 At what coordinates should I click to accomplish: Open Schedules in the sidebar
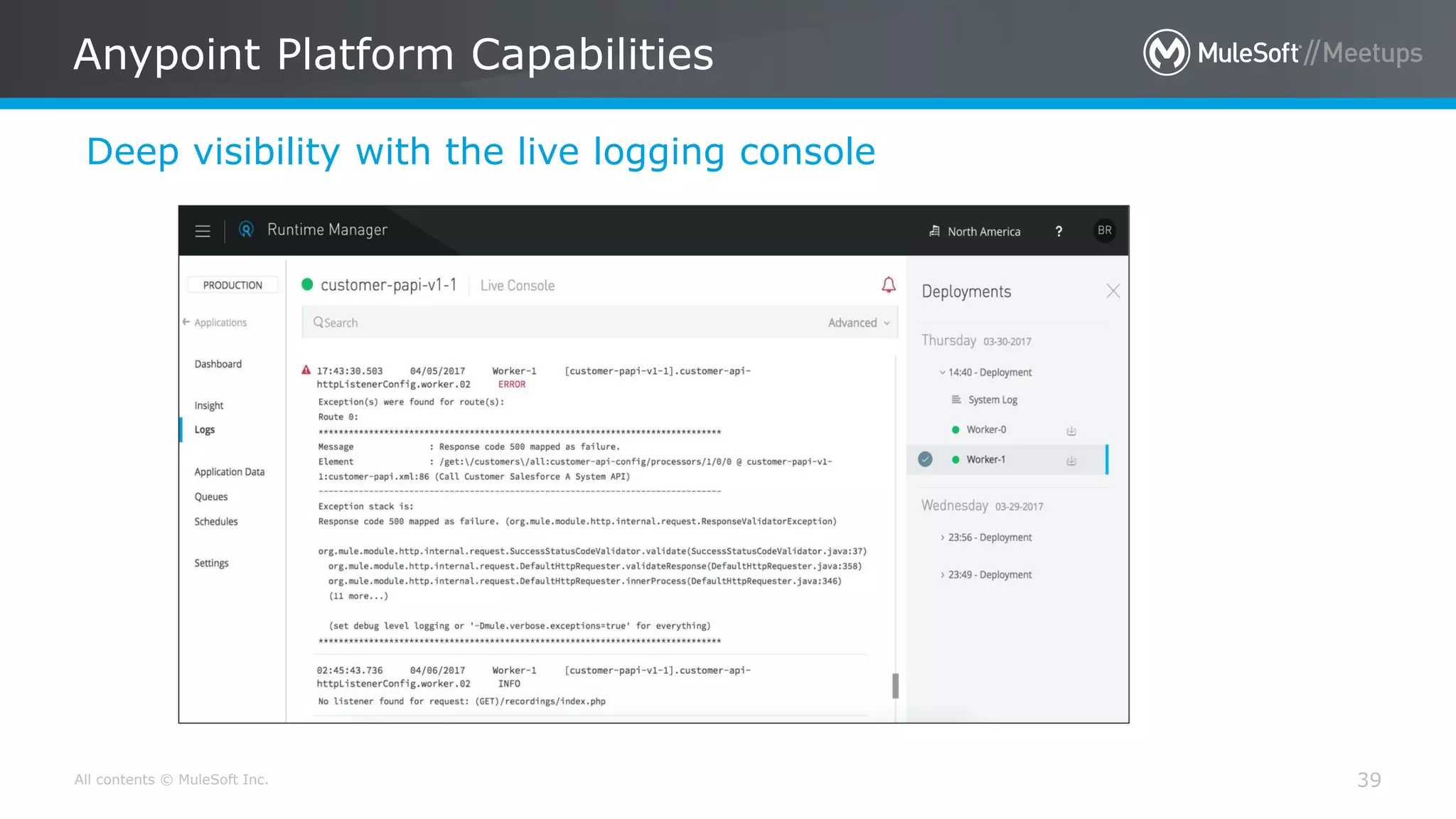(x=216, y=522)
